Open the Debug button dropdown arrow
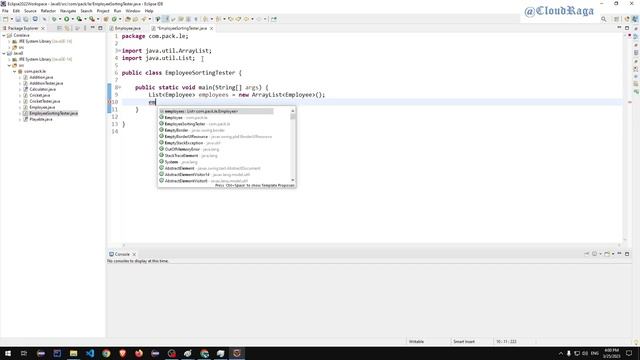Image resolution: width=640 pixels, height=360 pixels. tap(60, 19)
